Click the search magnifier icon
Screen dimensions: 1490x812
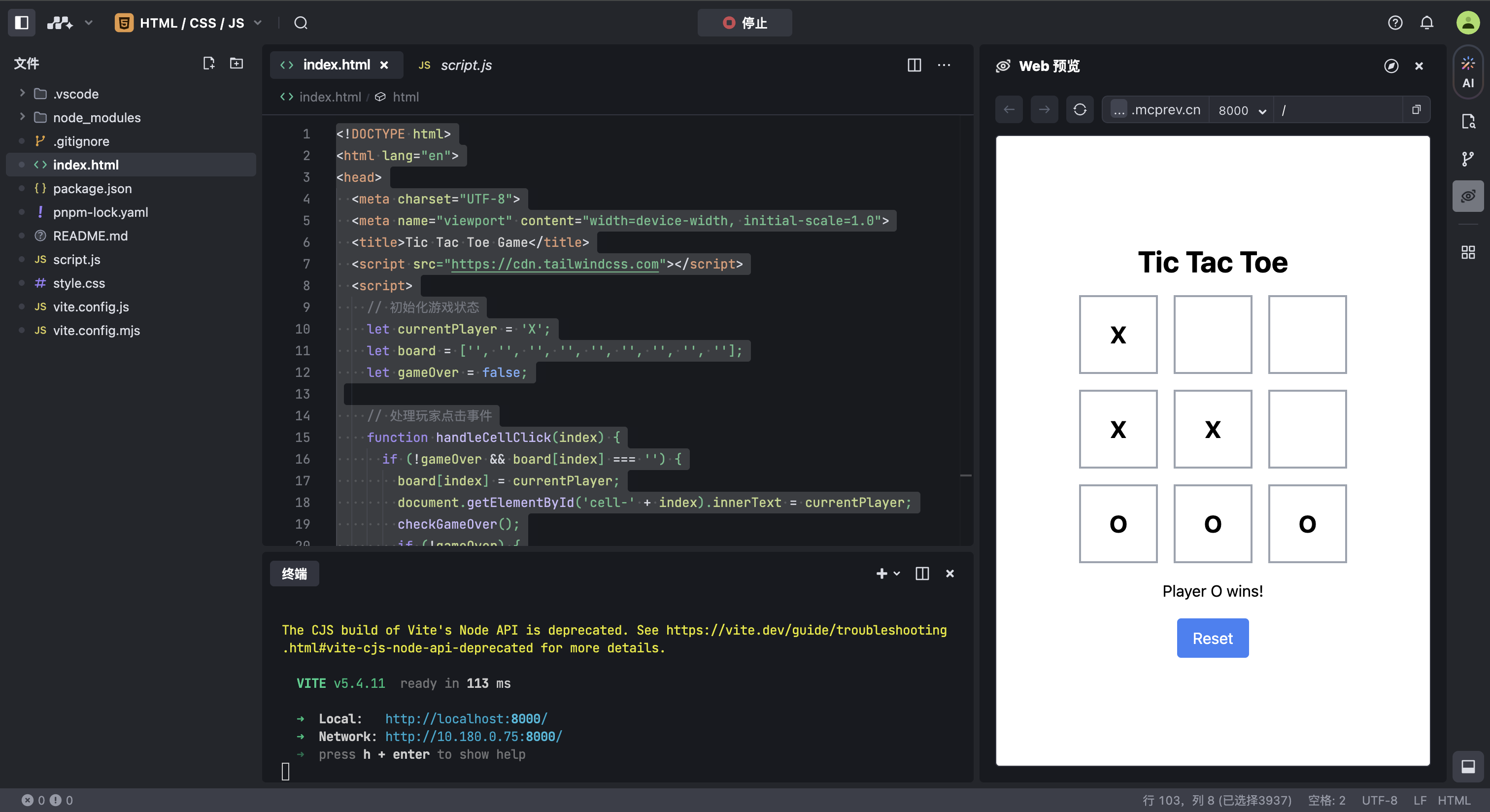[300, 23]
